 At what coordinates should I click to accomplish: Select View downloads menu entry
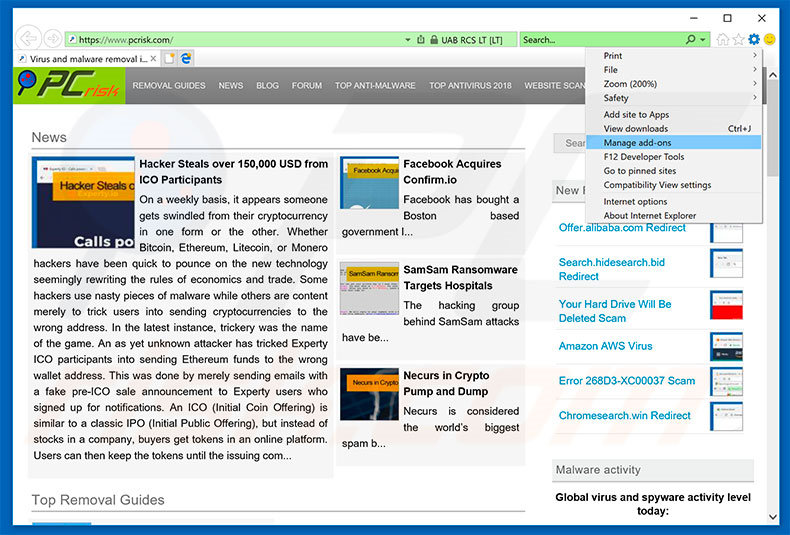(674, 128)
